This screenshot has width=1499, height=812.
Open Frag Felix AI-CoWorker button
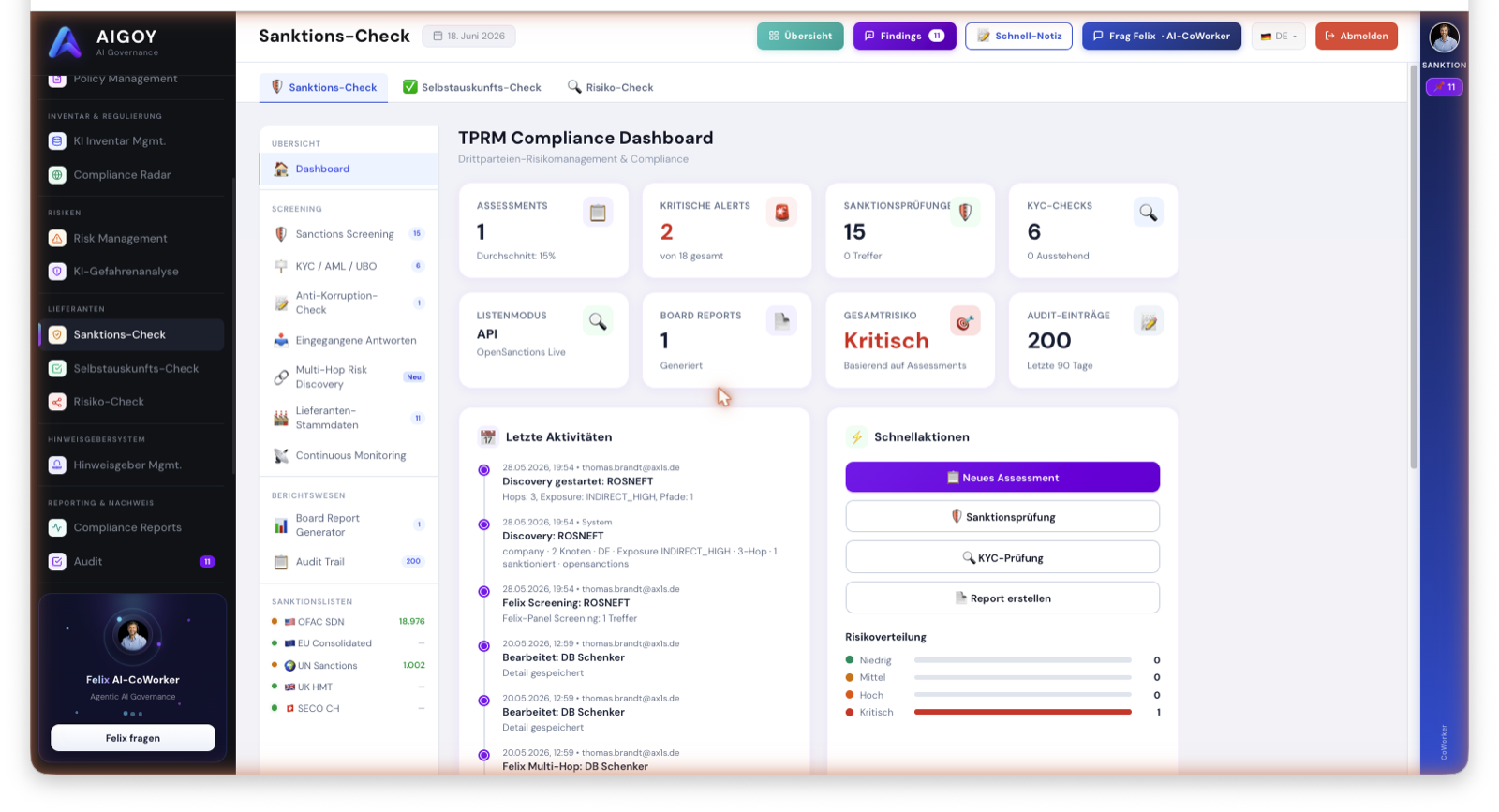1162,37
